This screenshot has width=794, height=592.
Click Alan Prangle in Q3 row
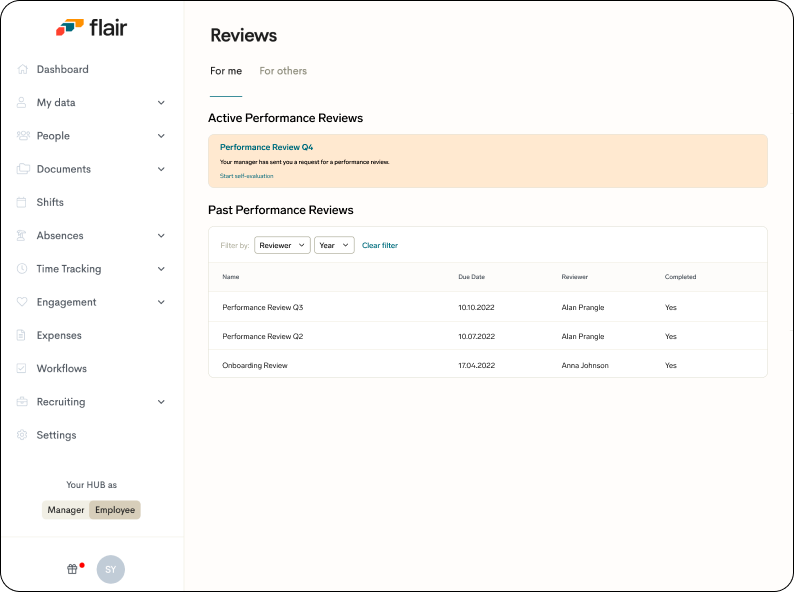[x=583, y=307]
